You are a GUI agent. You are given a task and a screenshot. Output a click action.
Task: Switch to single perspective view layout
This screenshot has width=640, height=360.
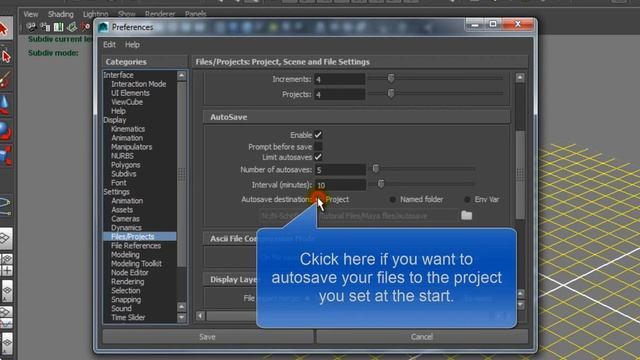[5, 238]
